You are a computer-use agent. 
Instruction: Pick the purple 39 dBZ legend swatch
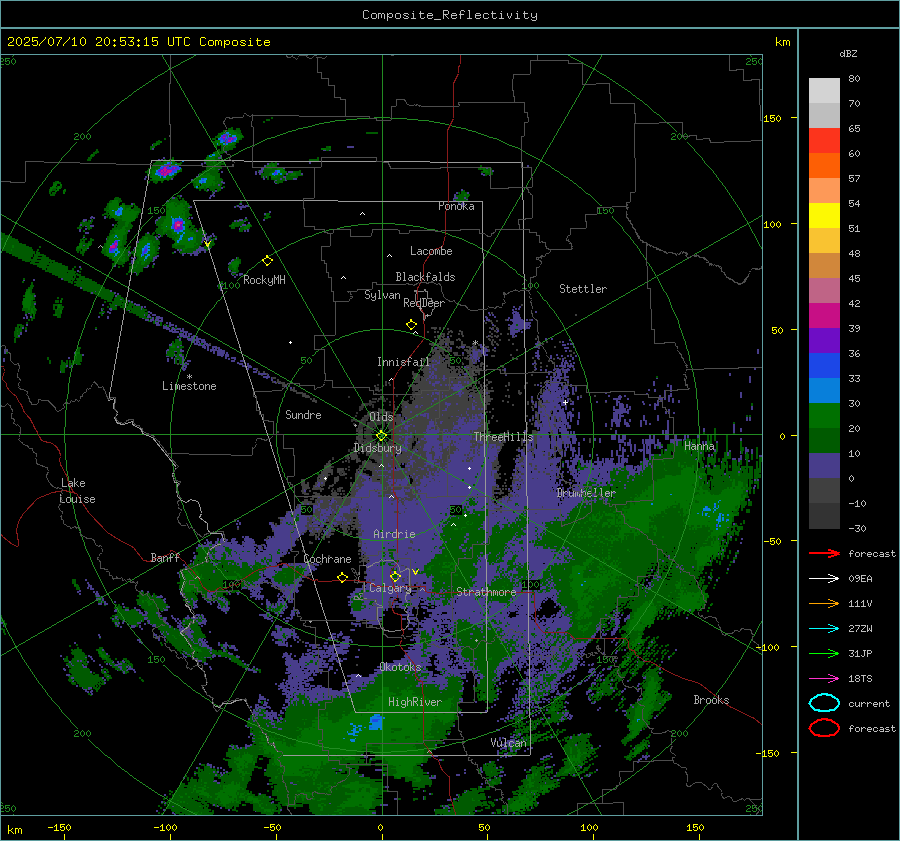tap(824, 340)
